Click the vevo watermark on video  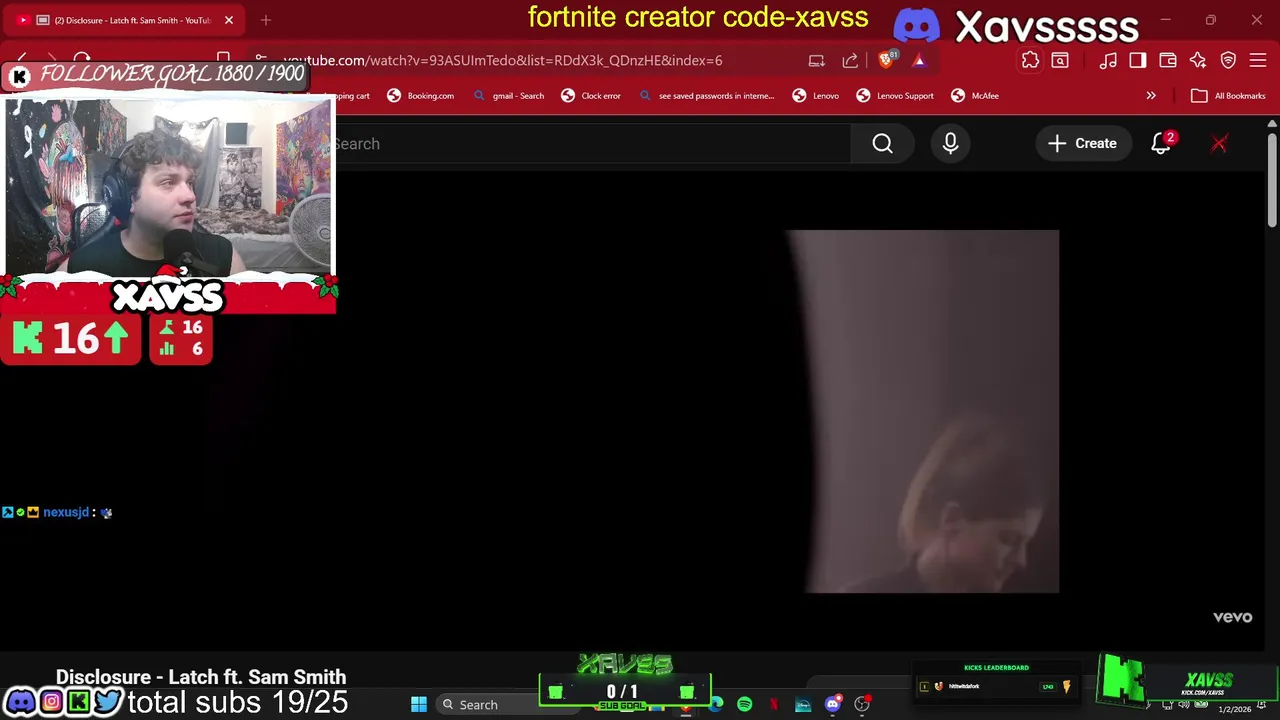pos(1232,617)
